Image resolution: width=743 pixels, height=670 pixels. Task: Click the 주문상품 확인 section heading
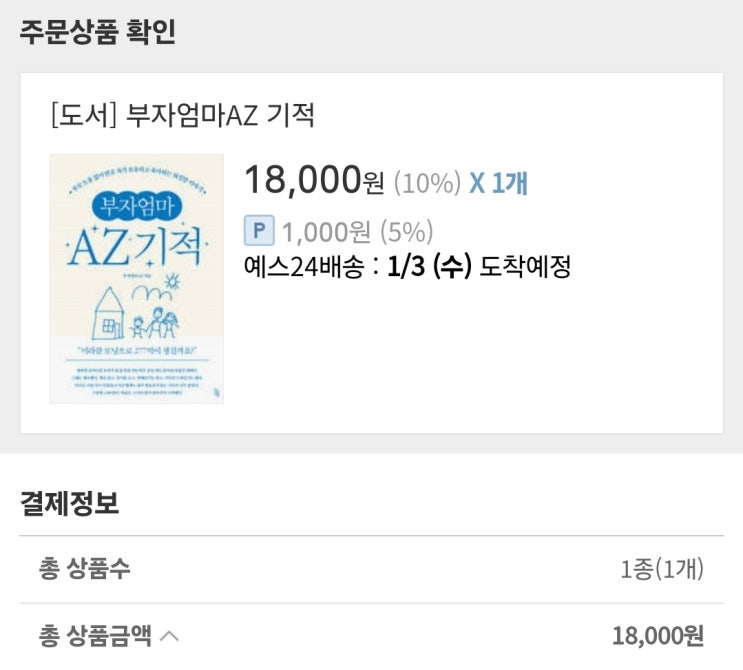coord(97,32)
